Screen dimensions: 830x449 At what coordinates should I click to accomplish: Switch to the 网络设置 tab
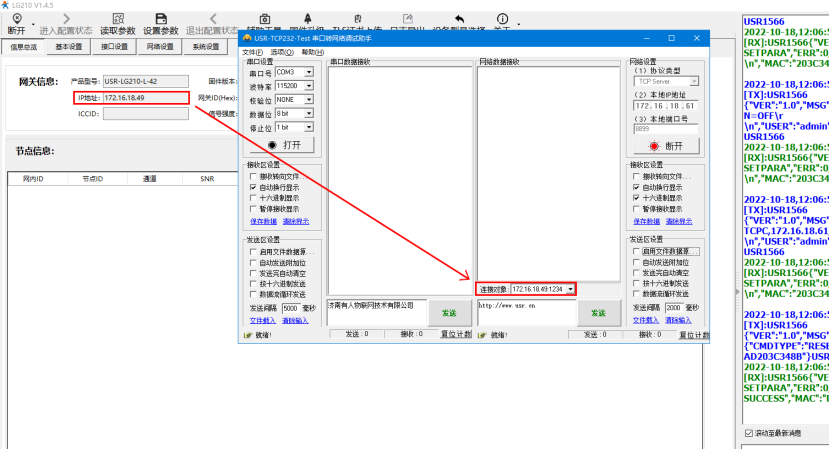tap(160, 47)
